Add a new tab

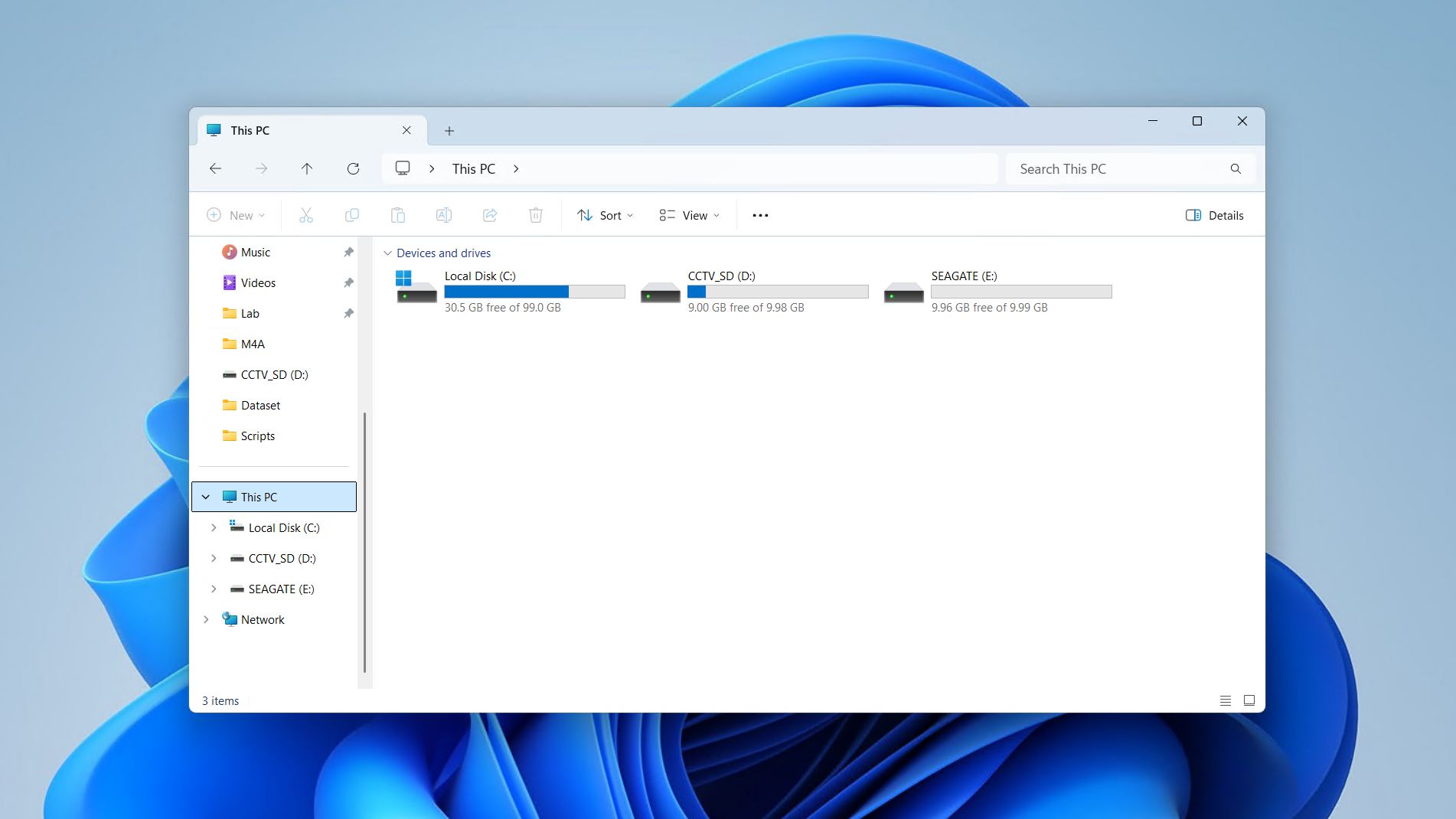click(x=449, y=131)
